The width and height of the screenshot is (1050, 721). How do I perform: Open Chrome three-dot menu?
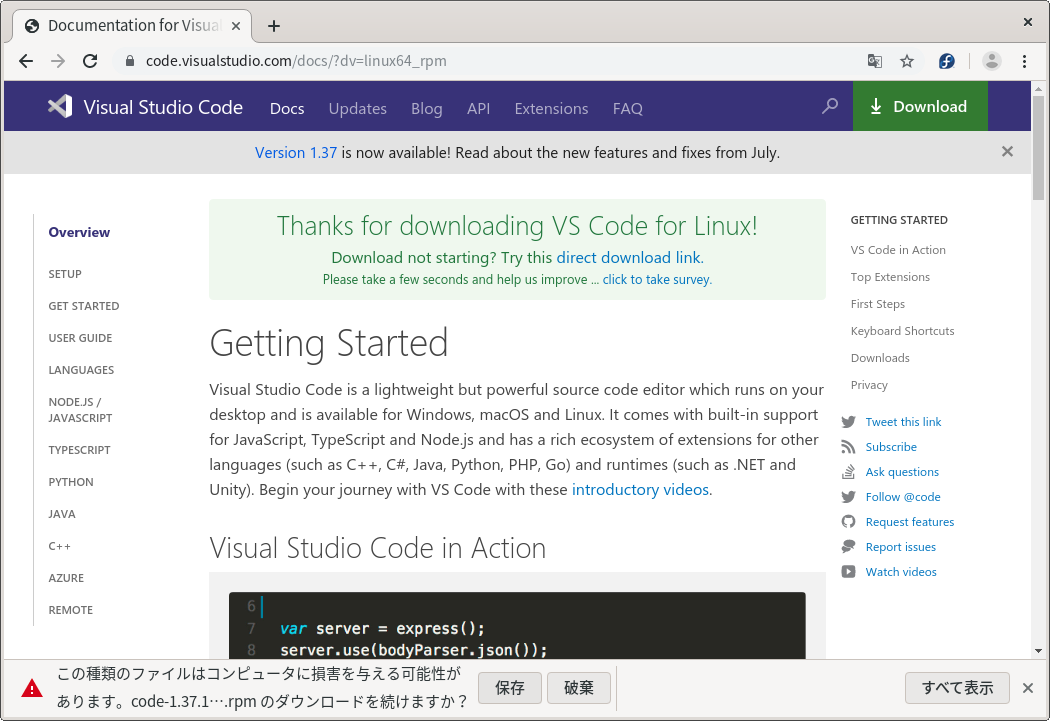click(x=1025, y=62)
